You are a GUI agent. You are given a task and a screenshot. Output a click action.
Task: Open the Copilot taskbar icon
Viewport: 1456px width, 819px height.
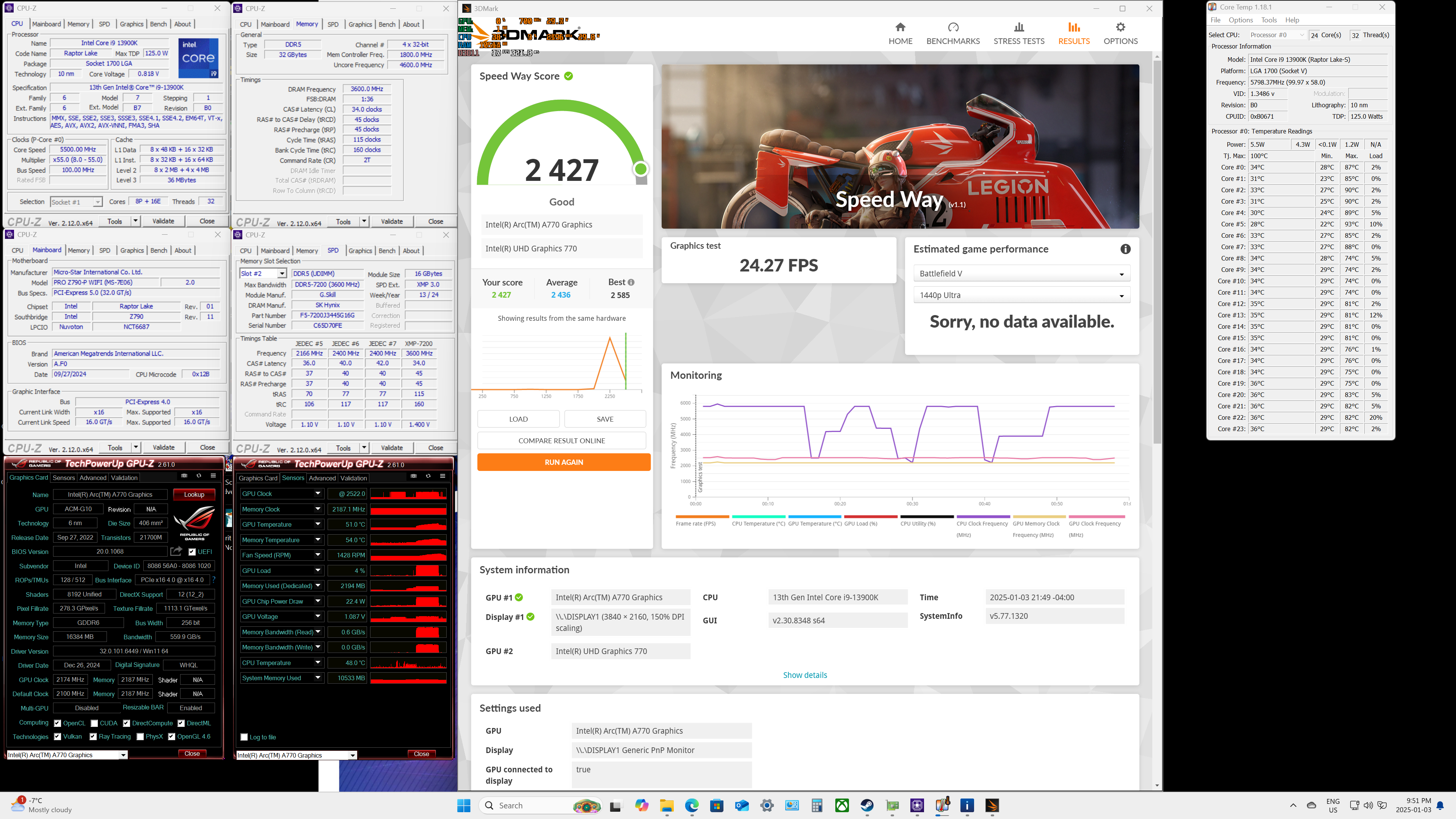[642, 805]
